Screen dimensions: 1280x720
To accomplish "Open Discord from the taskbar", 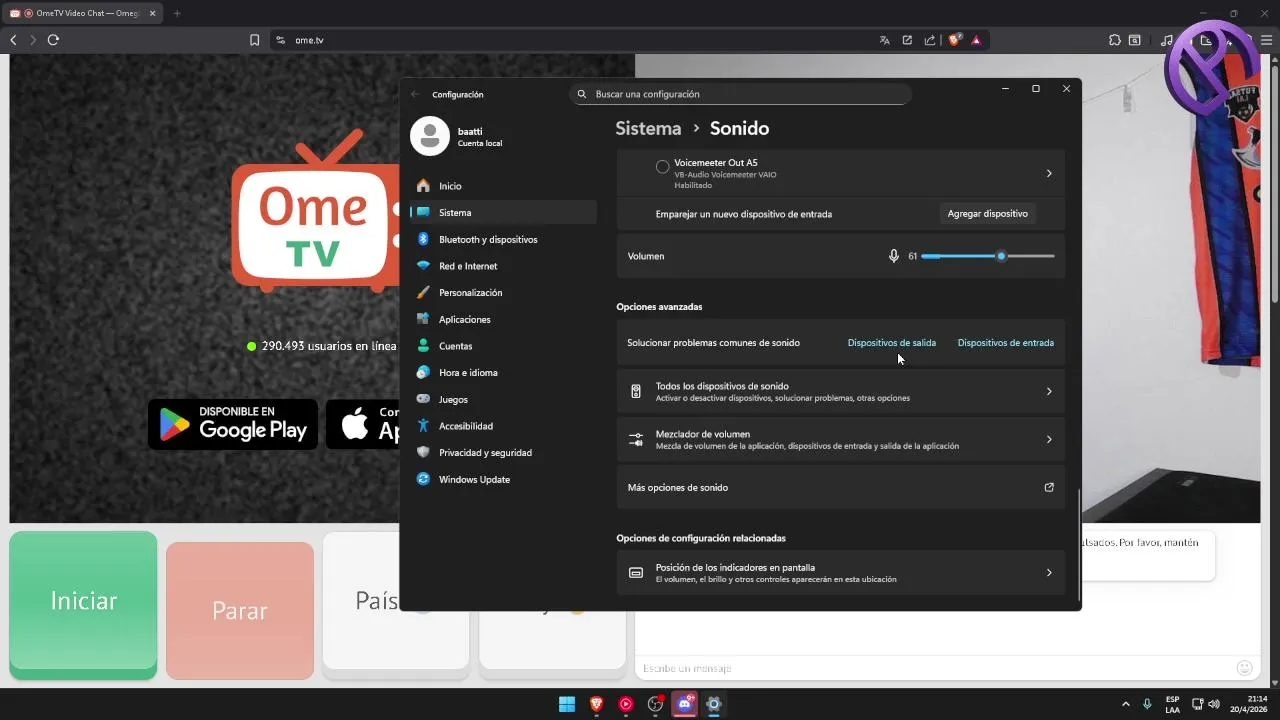I will pos(684,704).
